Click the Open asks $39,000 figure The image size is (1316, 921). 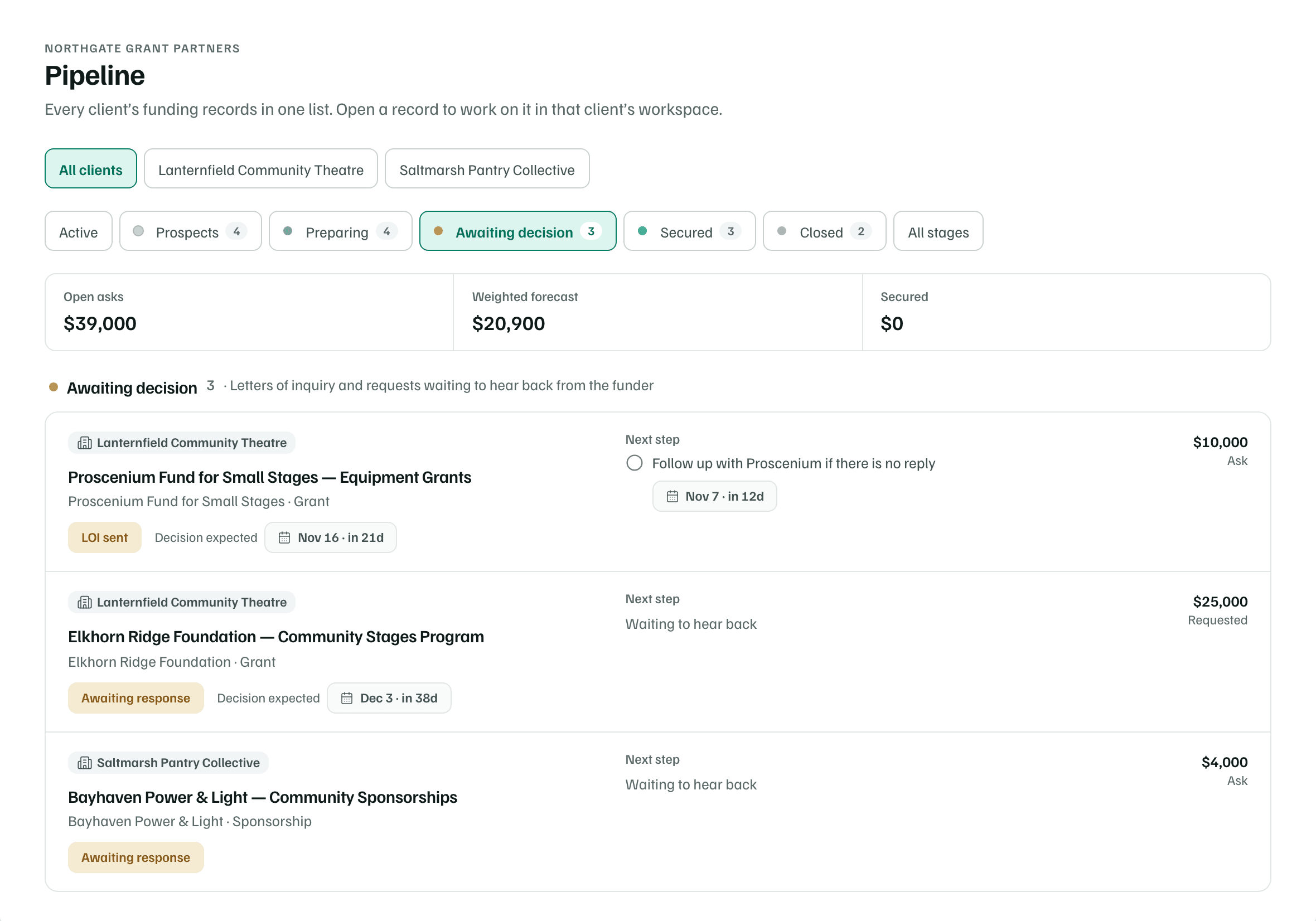click(100, 323)
